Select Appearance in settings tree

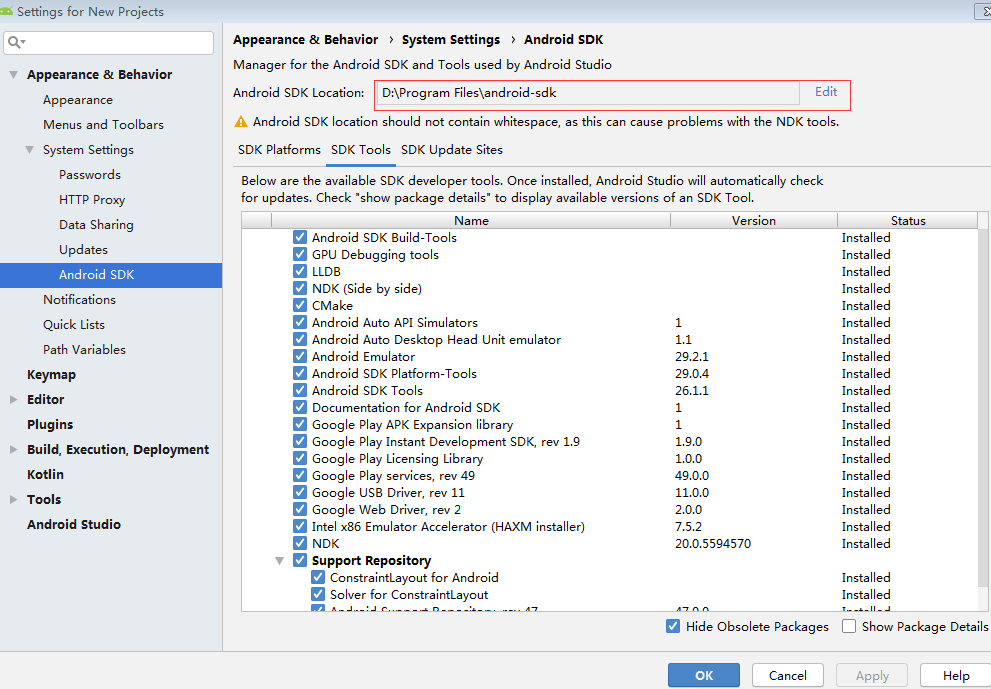(78, 100)
